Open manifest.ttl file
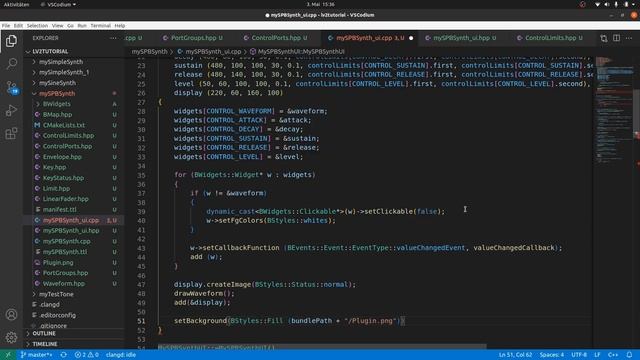 [x=73, y=209]
